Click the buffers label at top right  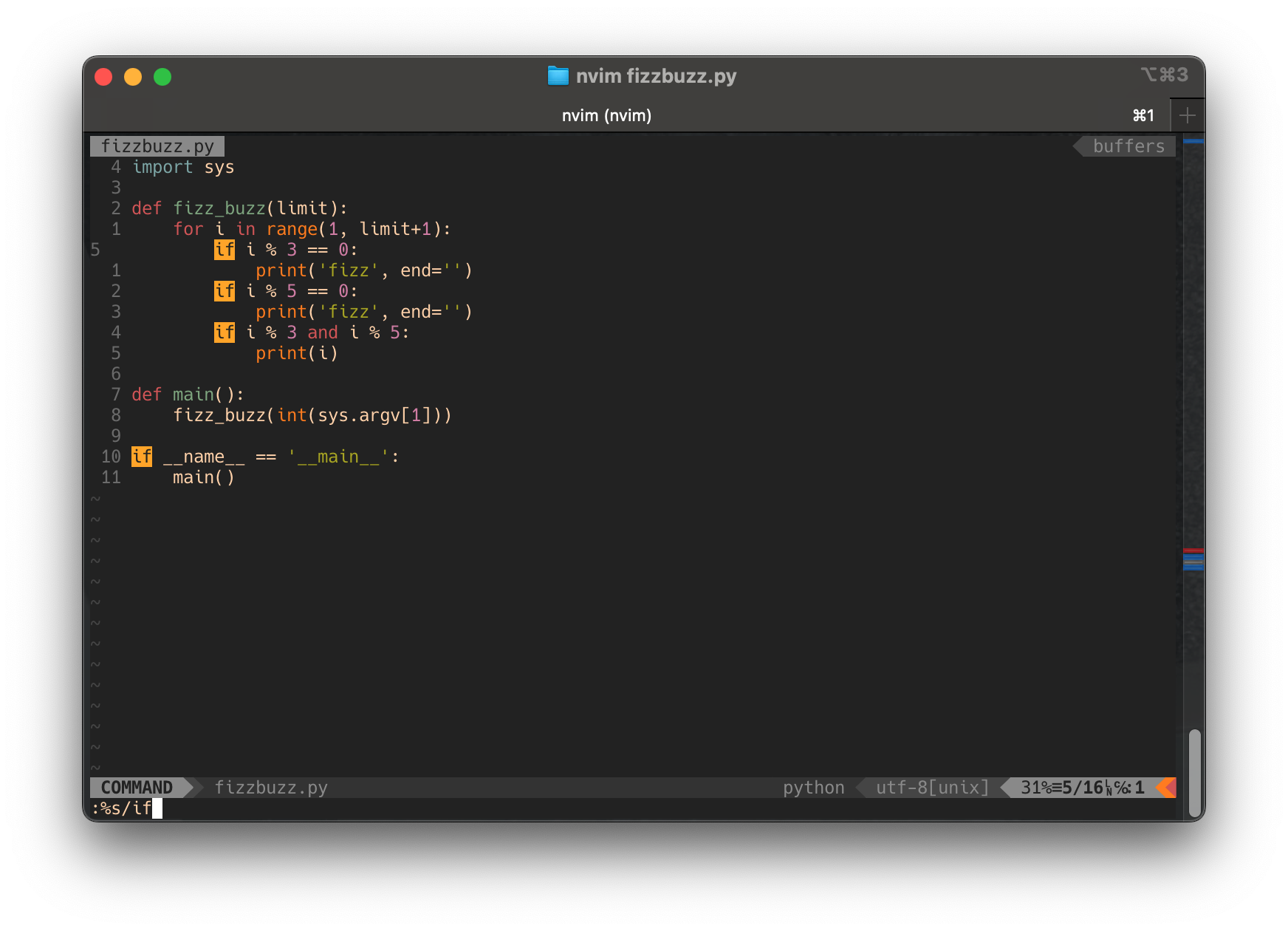1128,146
